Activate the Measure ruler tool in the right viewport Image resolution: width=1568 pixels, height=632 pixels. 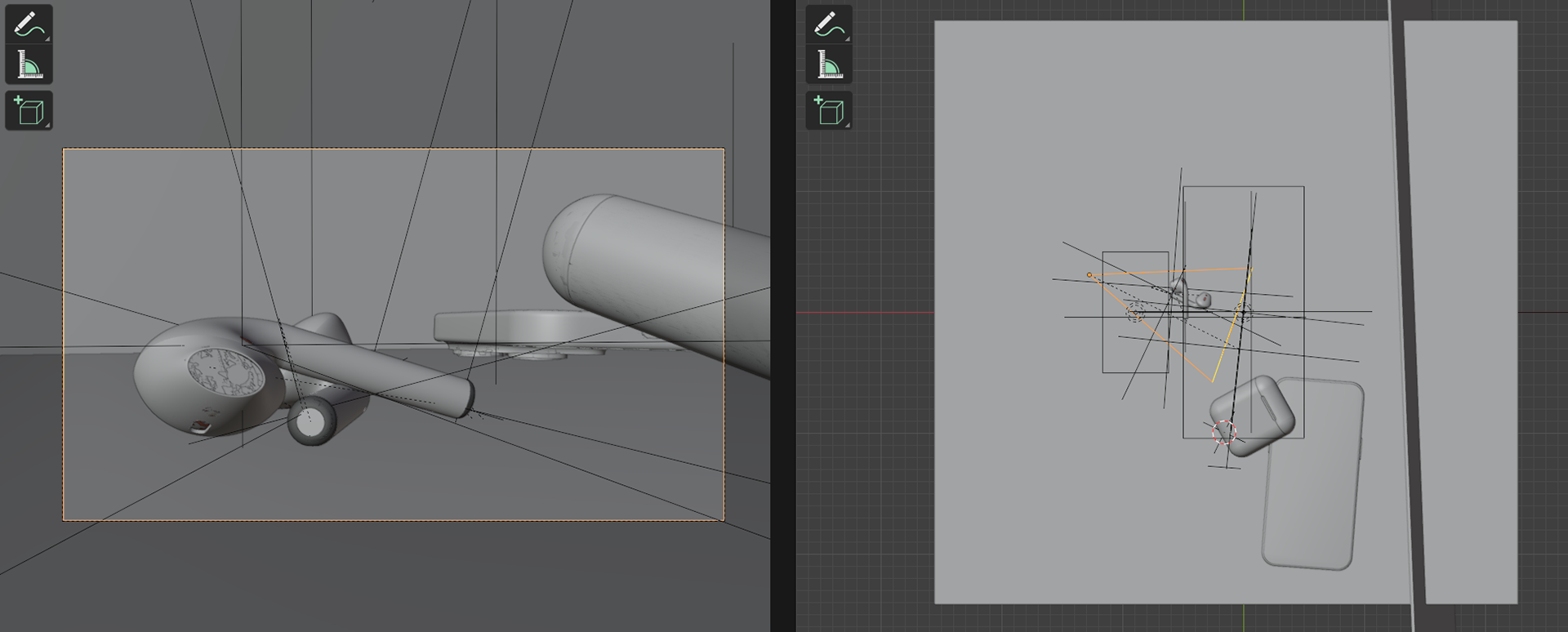(829, 64)
